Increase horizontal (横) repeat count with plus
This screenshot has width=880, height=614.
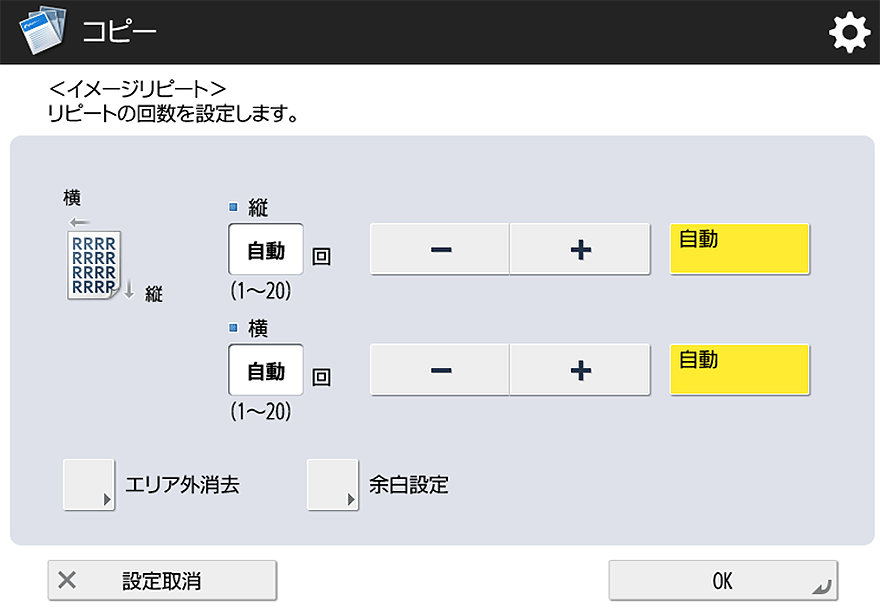[x=580, y=370]
